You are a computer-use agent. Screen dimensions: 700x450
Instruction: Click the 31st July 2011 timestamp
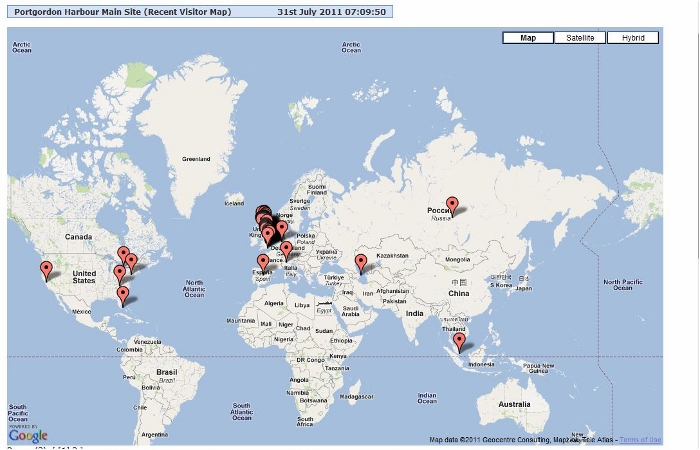[x=331, y=12]
